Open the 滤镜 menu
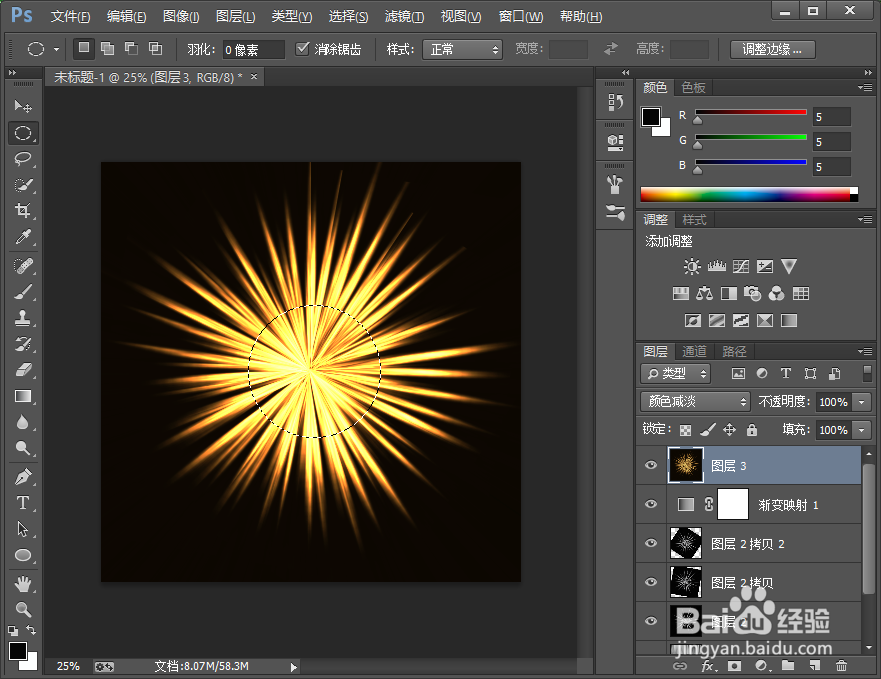881x679 pixels. point(404,17)
